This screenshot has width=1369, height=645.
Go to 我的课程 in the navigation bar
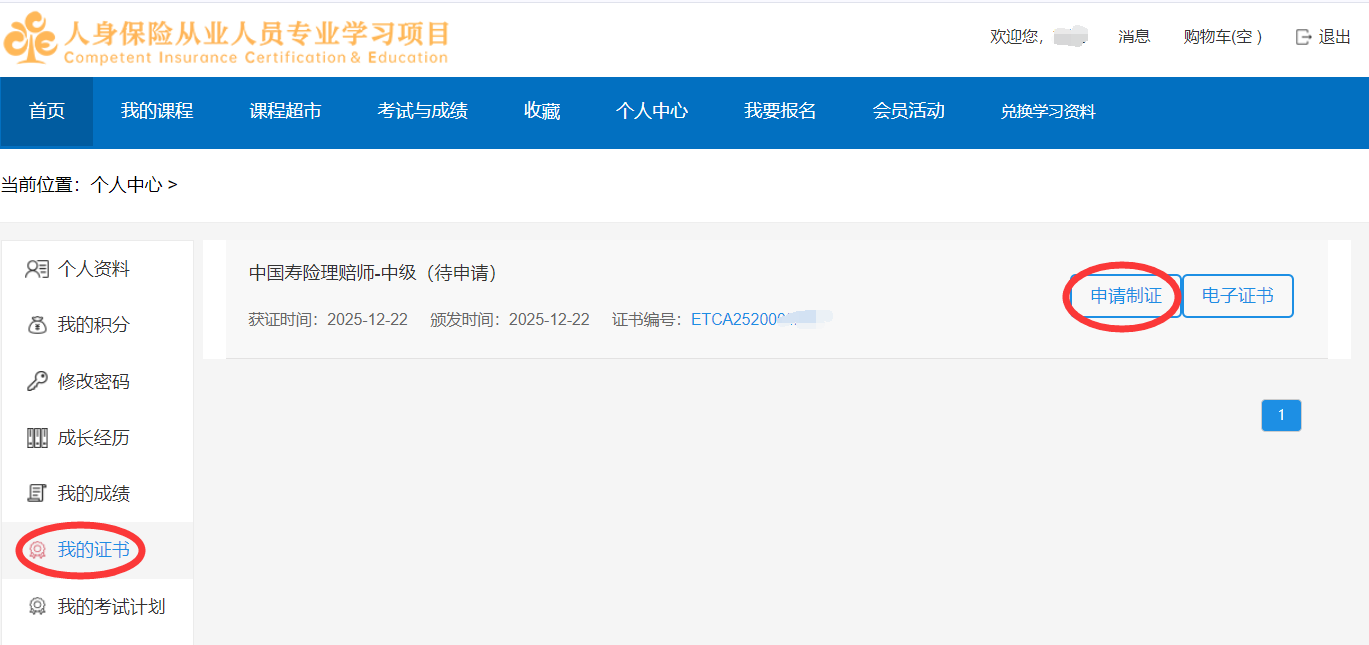(x=157, y=111)
